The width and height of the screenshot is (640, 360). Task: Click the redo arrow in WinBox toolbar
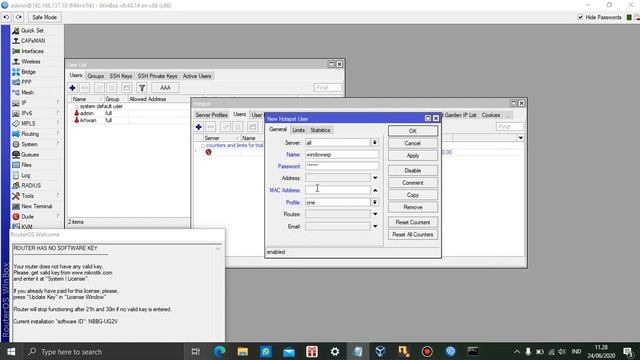(19, 17)
